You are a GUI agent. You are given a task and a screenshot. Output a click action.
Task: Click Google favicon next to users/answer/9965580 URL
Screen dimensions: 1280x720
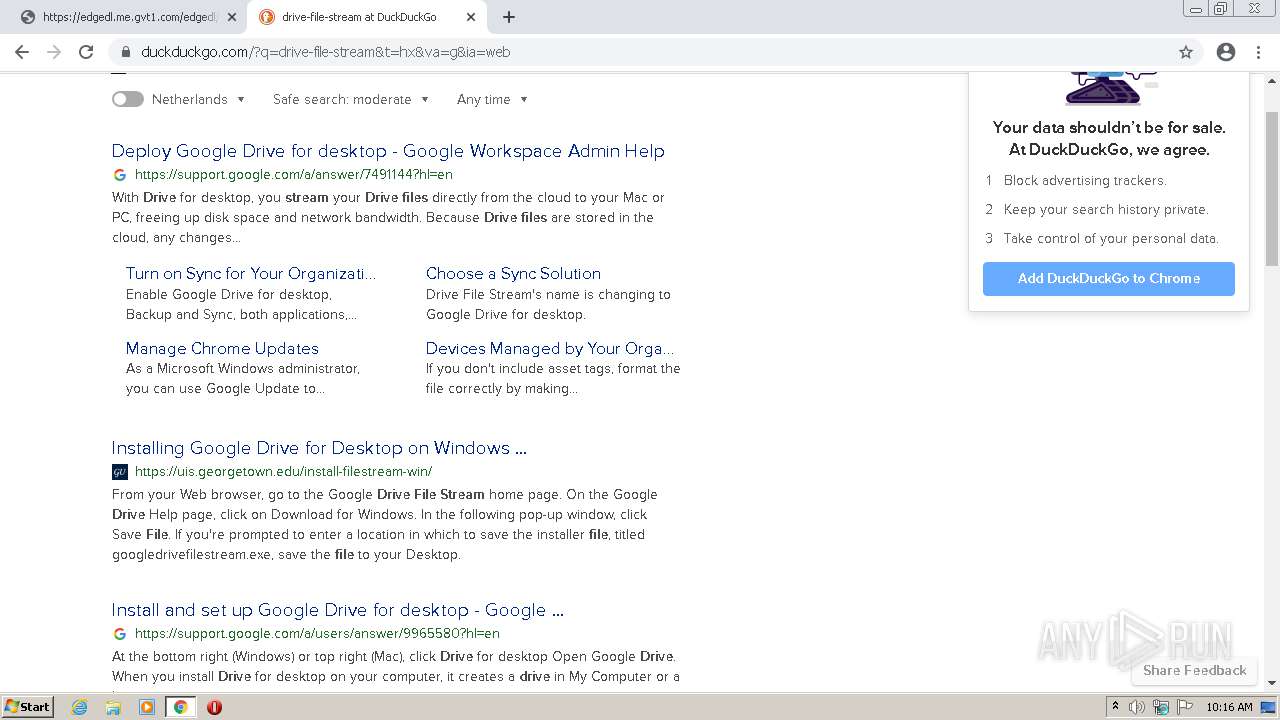tap(120, 633)
